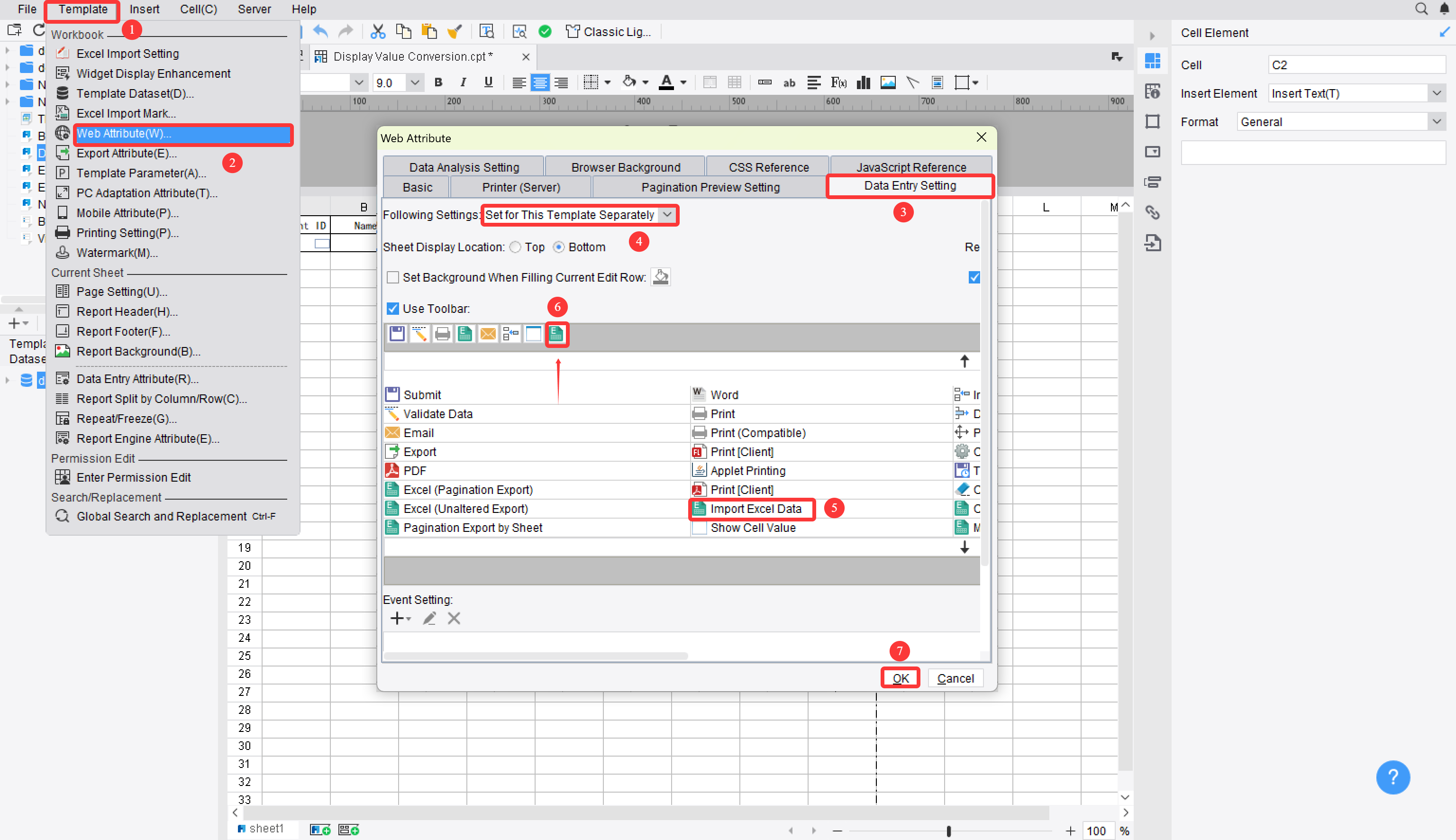1456x840 pixels.
Task: Toggle Italic formatting button
Action: [463, 82]
